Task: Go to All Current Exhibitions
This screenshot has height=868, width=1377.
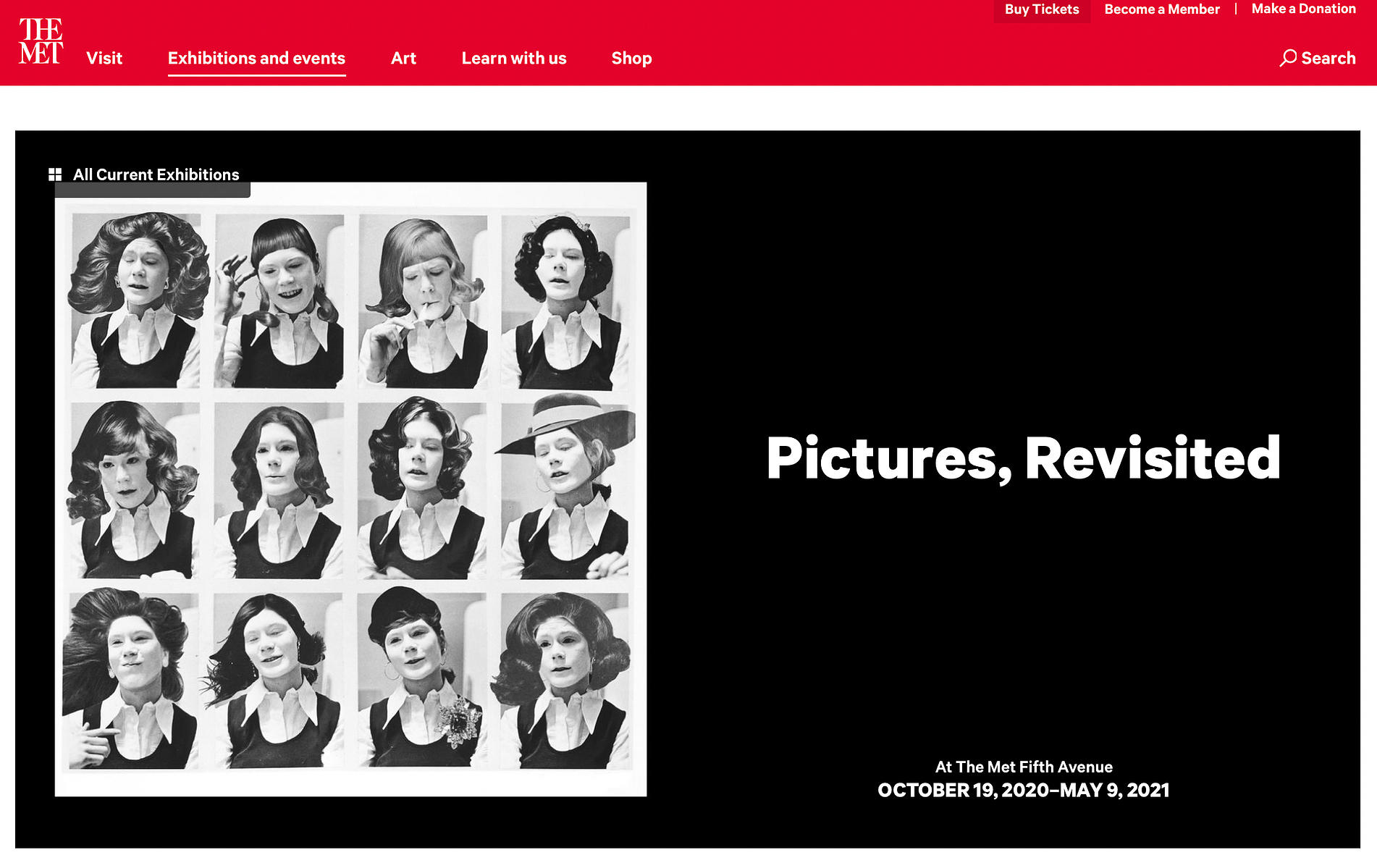Action: 156,174
